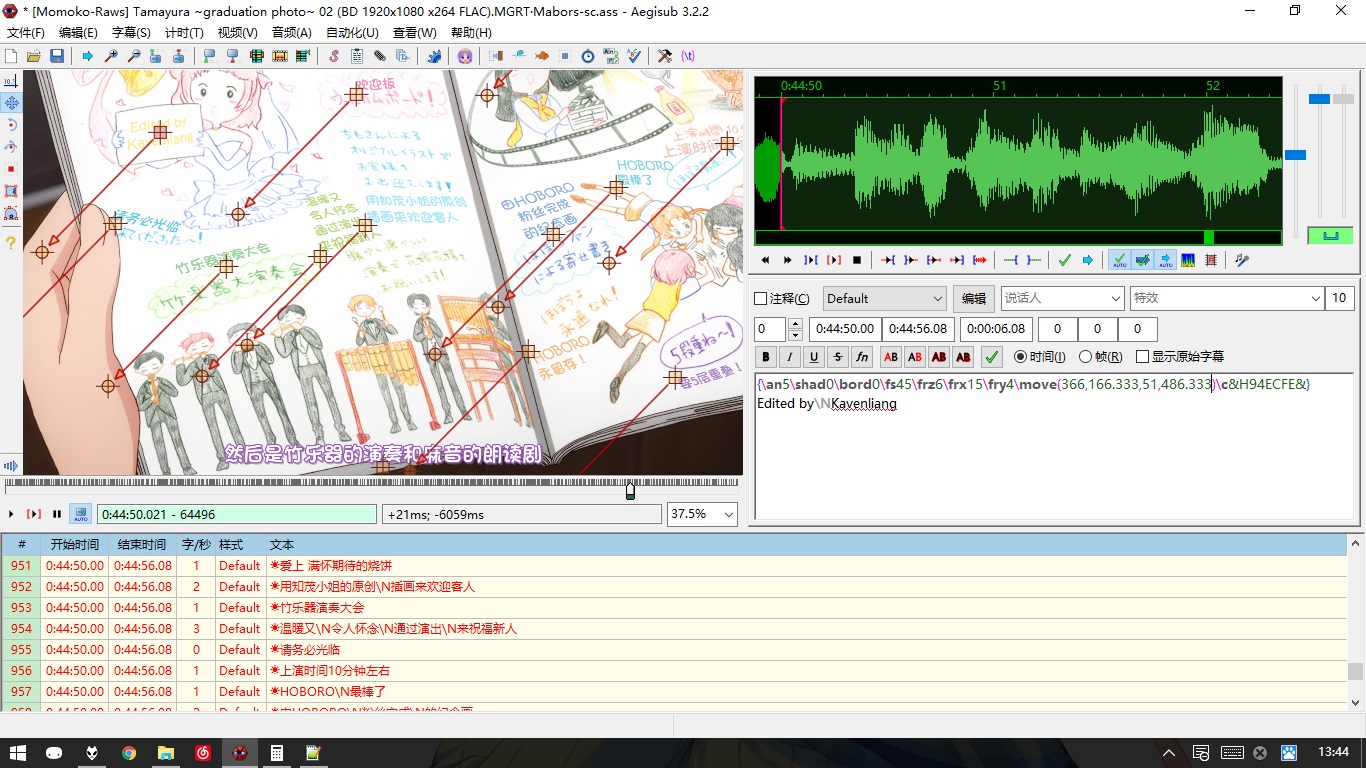Open visual typesetting help question mark
This screenshot has height=768, width=1366.
pyautogui.click(x=11, y=243)
